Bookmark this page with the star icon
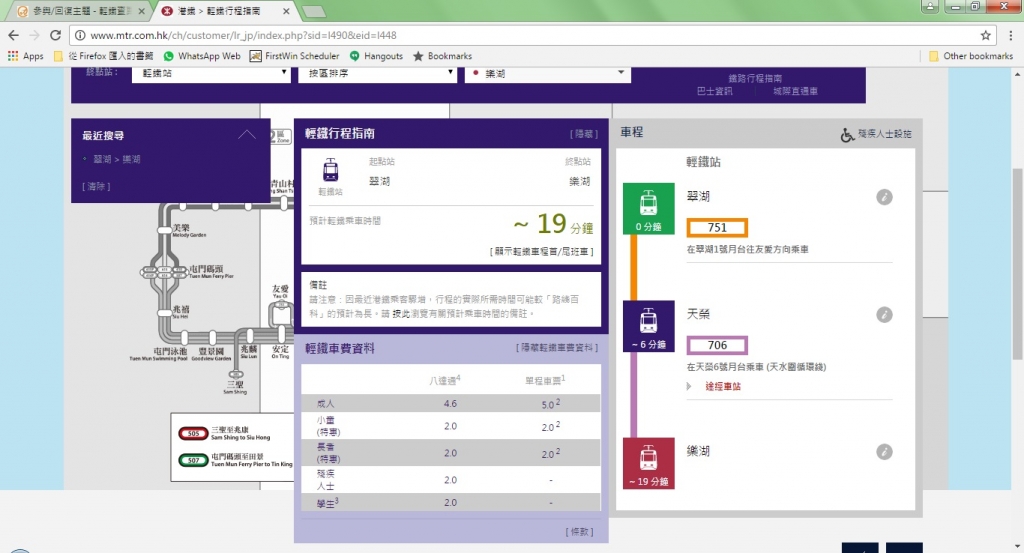 (x=985, y=35)
